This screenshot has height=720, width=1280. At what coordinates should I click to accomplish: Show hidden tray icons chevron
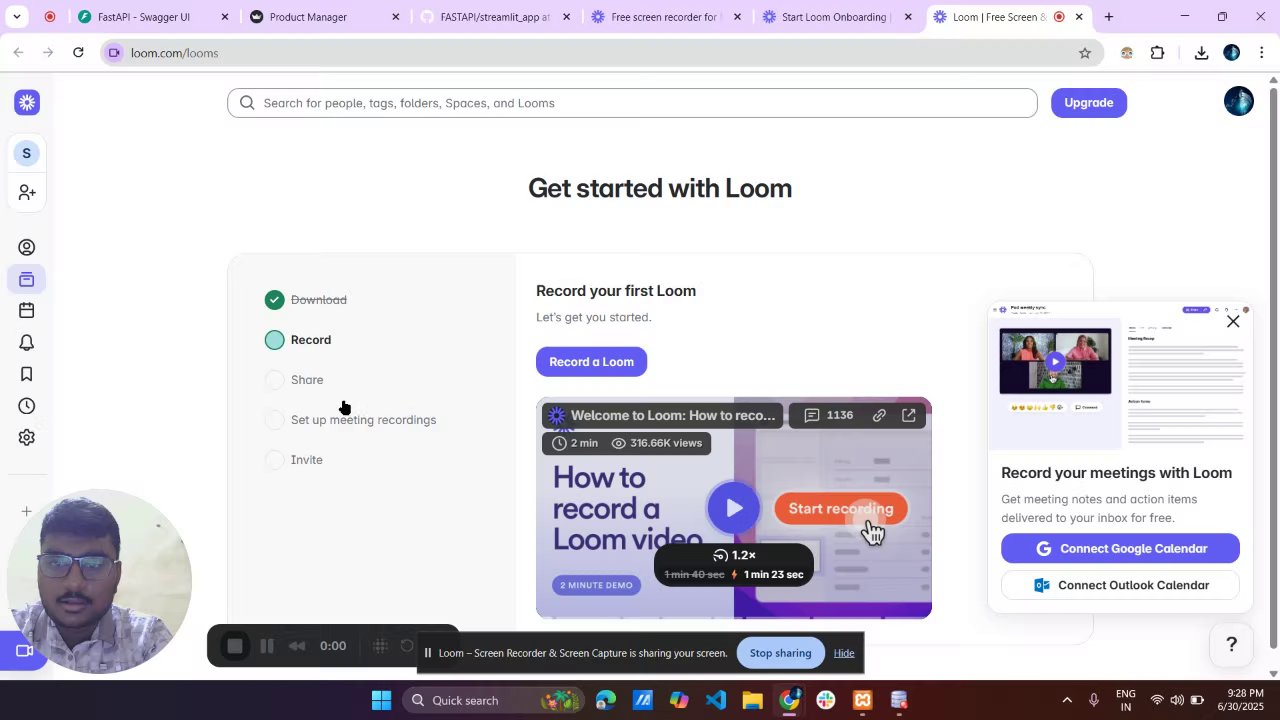(x=1067, y=700)
